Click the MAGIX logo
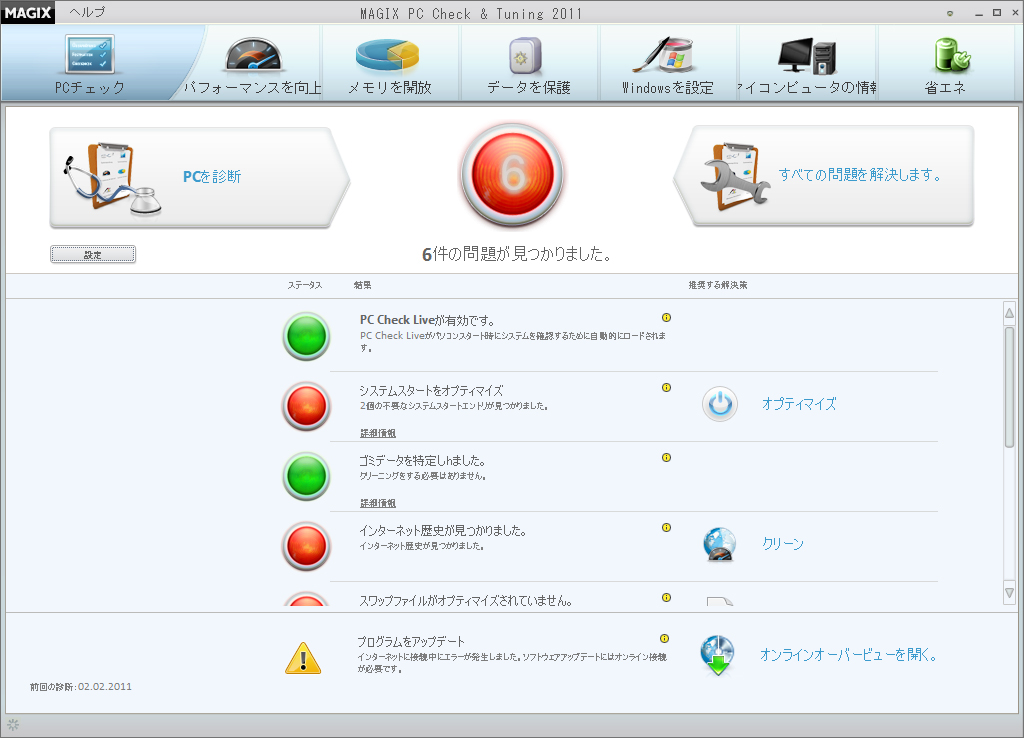The width and height of the screenshot is (1024, 738). pyautogui.click(x=27, y=12)
